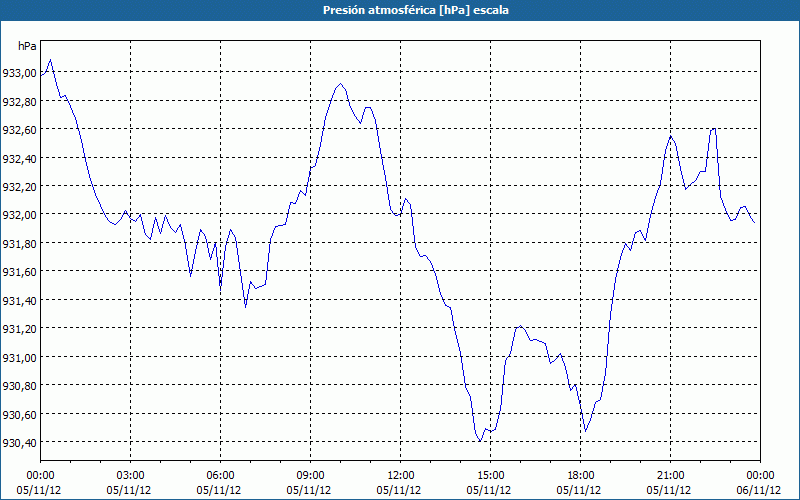Click the 931,80 y-axis label
The height and width of the screenshot is (500, 800).
pos(19,244)
